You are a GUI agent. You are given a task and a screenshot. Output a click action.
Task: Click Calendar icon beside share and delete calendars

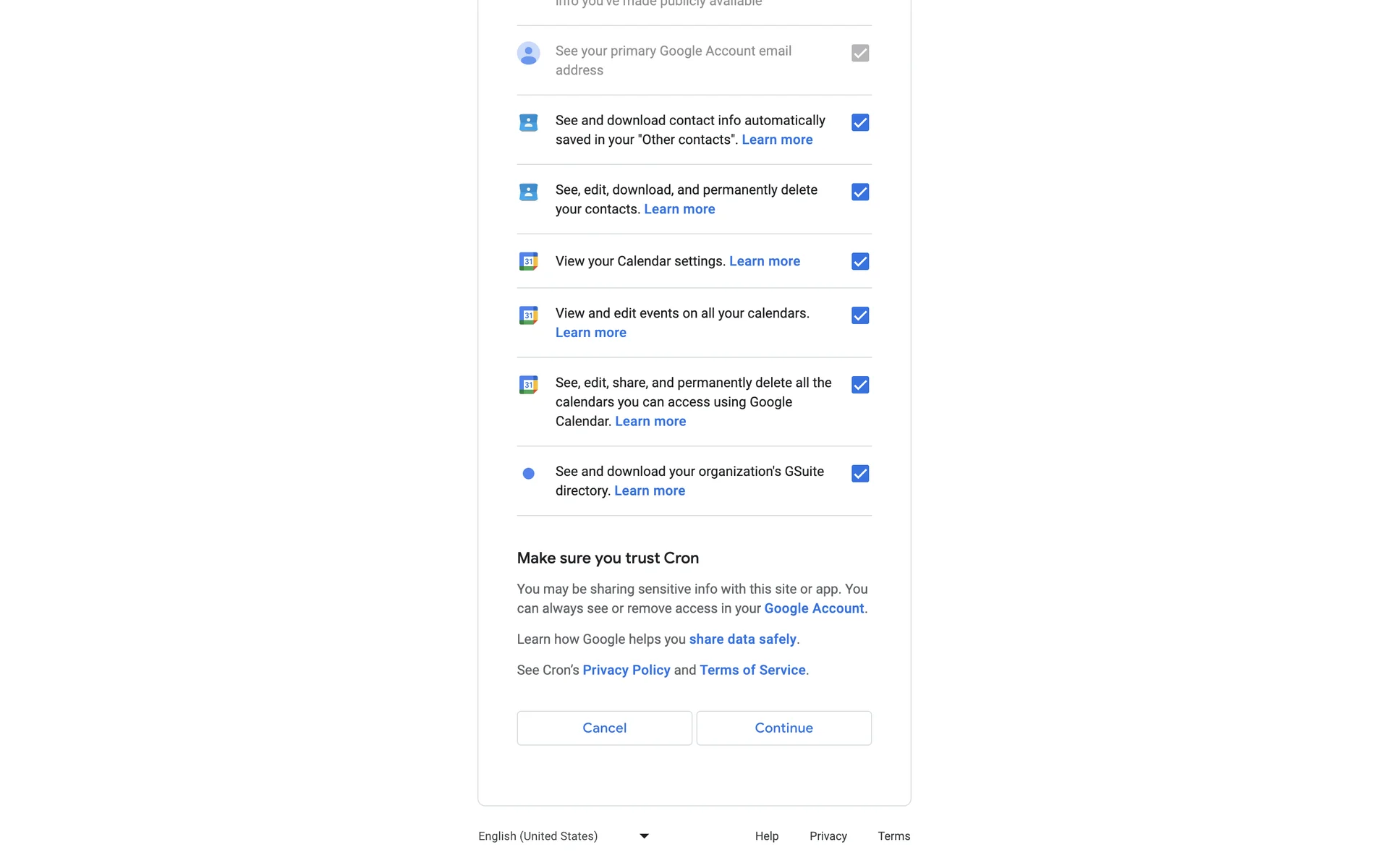point(528,385)
